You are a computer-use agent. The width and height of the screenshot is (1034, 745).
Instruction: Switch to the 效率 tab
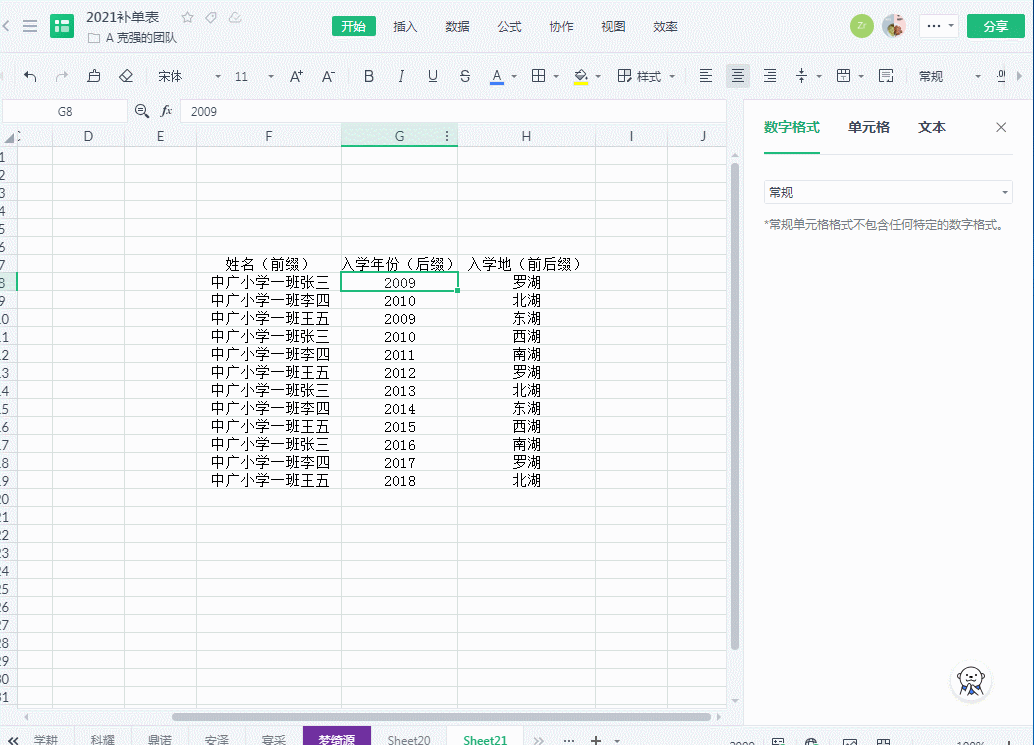(665, 26)
